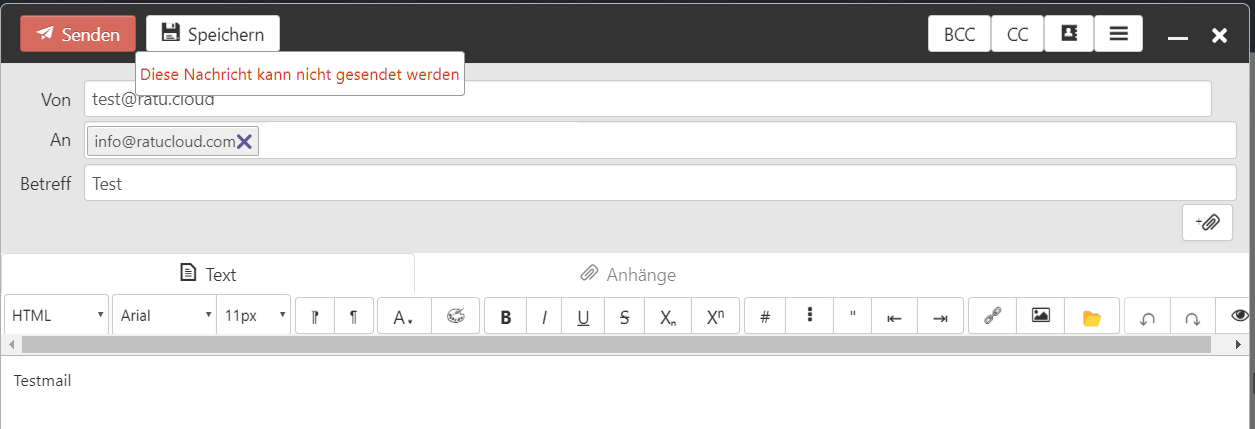Save draft with Speichern button
The image size is (1255, 429).
point(213,34)
